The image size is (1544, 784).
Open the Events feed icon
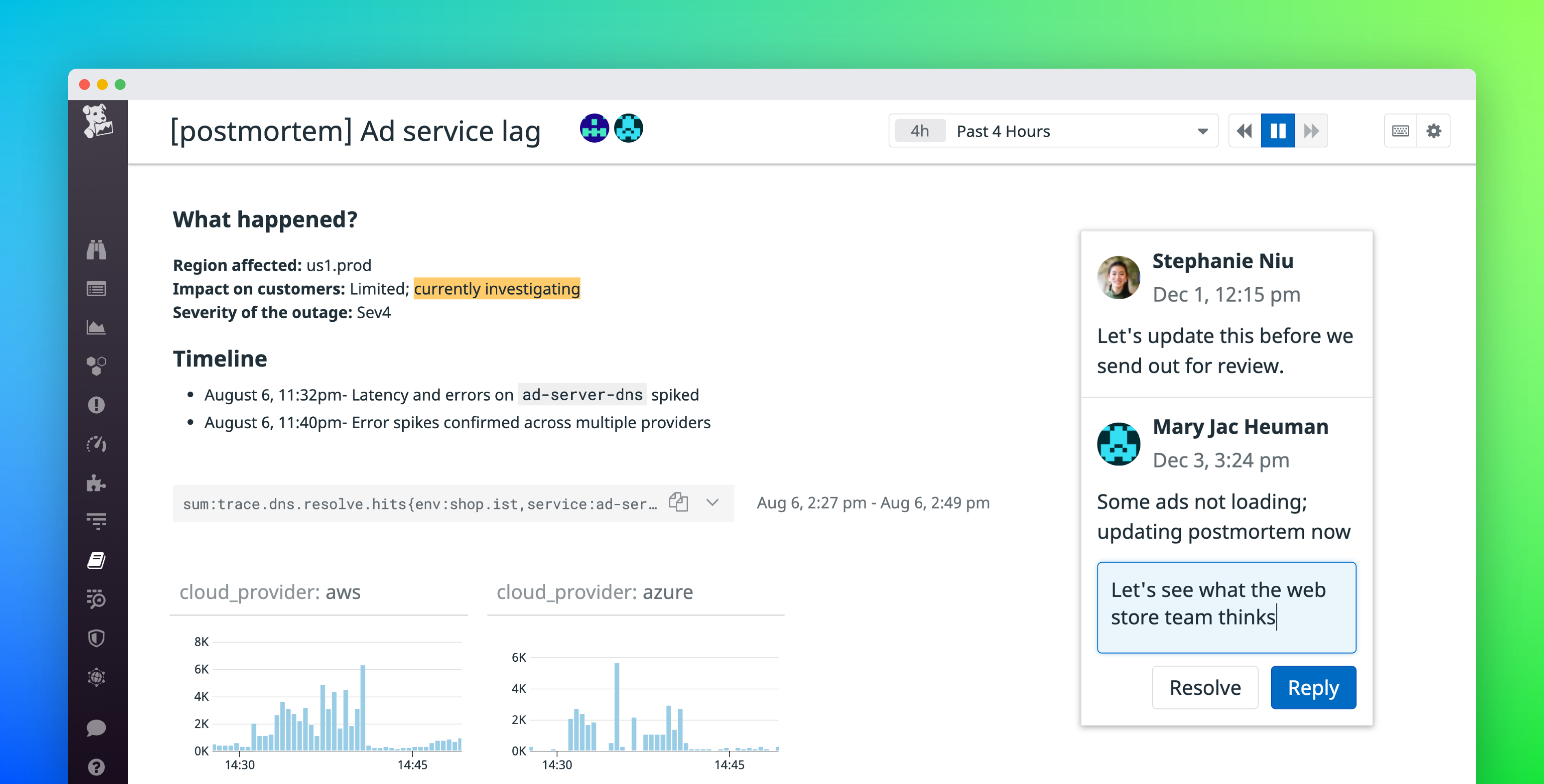coord(97,288)
